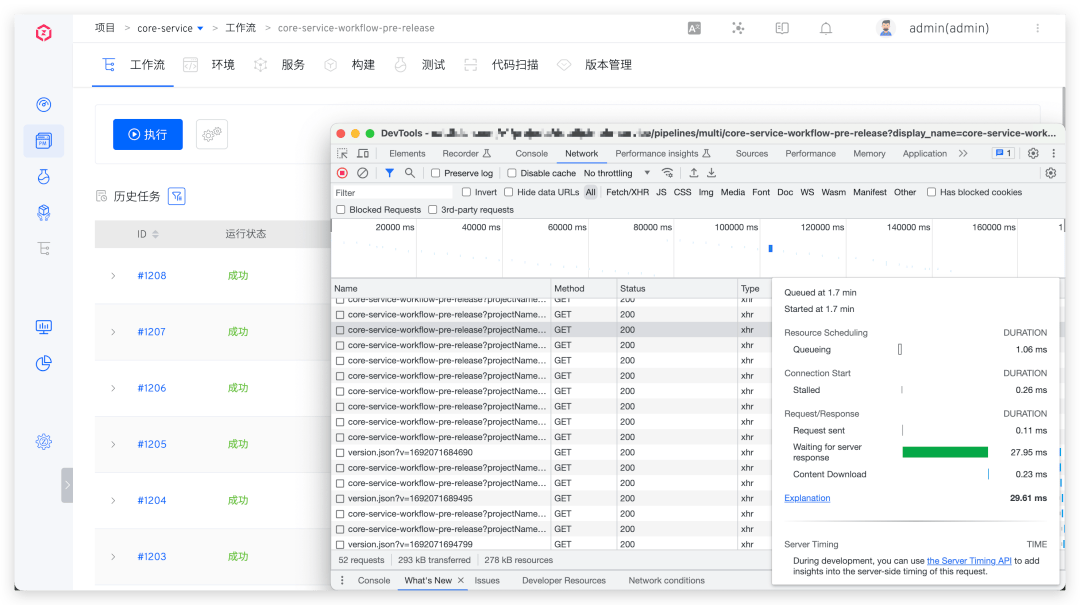Screen dimensions: 1080x605
Task: Open the three-dot menu beside admin
Action: [x=1037, y=28]
